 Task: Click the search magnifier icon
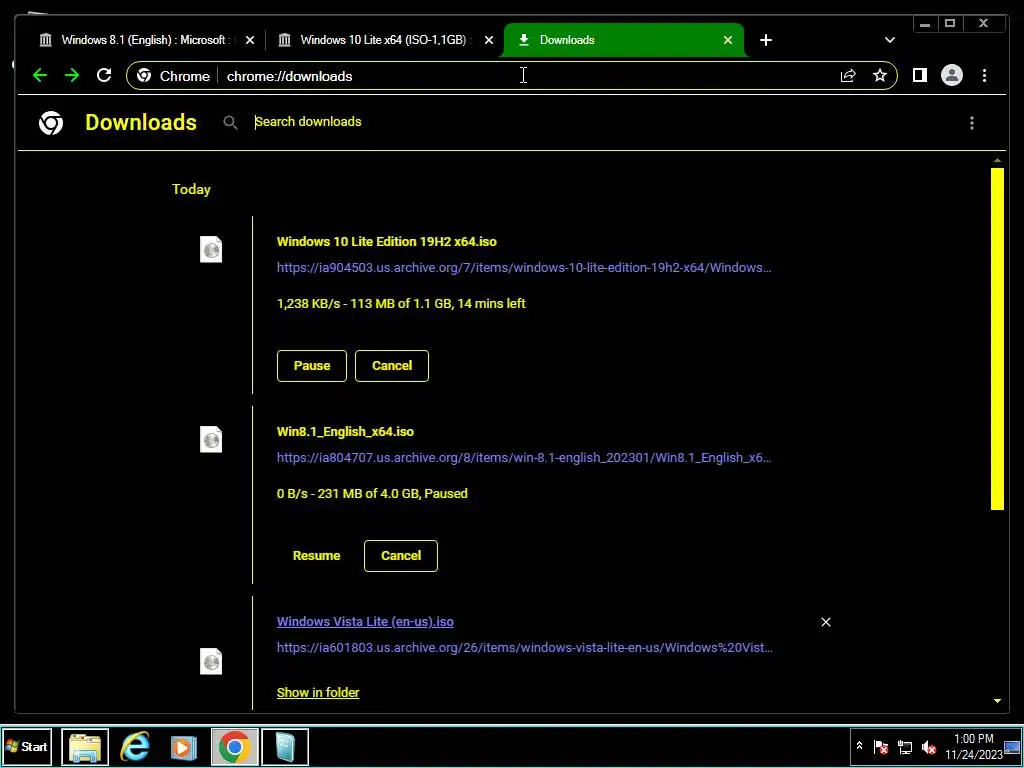pyautogui.click(x=230, y=122)
